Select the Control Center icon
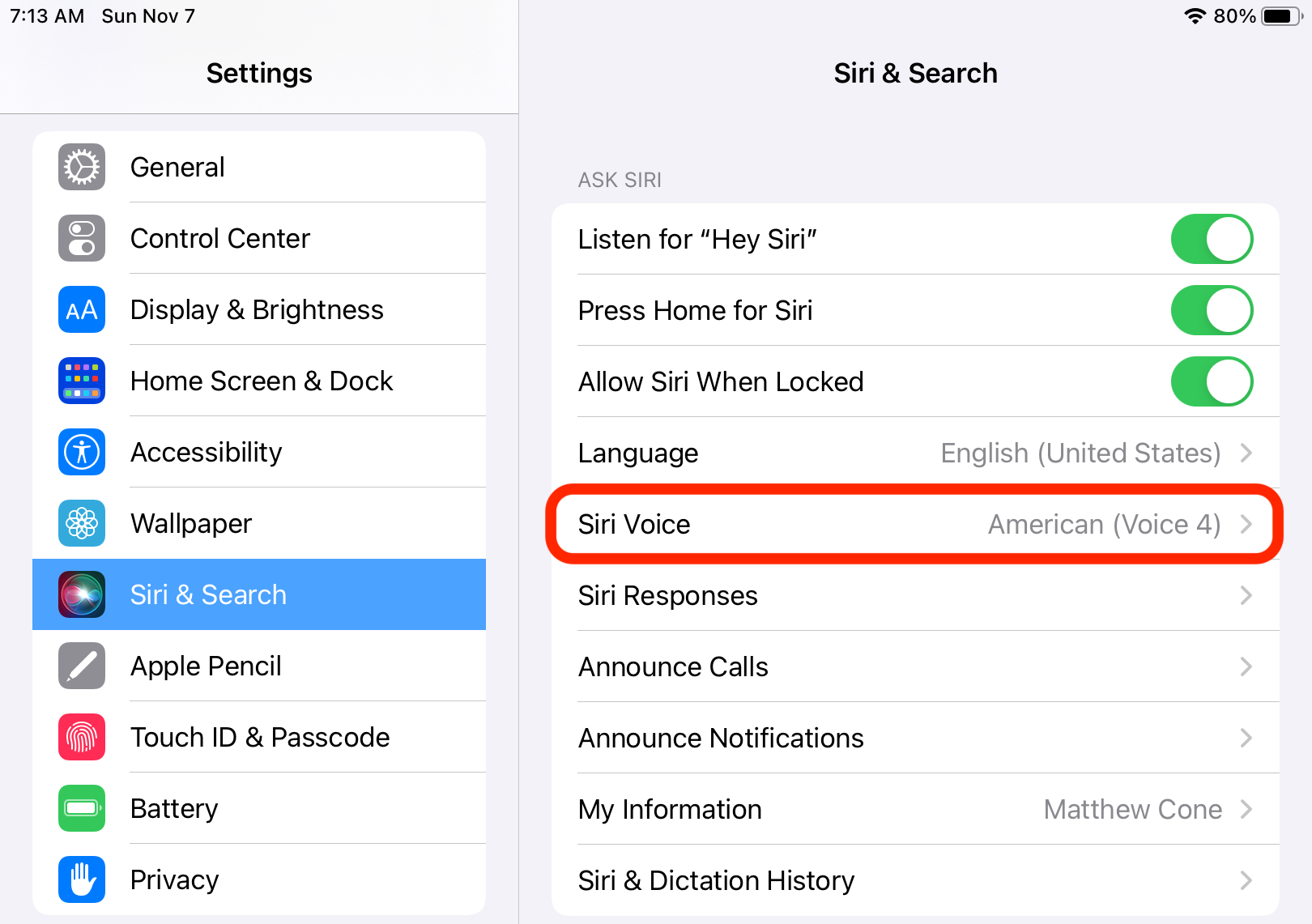The width and height of the screenshot is (1312, 924). tap(81, 238)
